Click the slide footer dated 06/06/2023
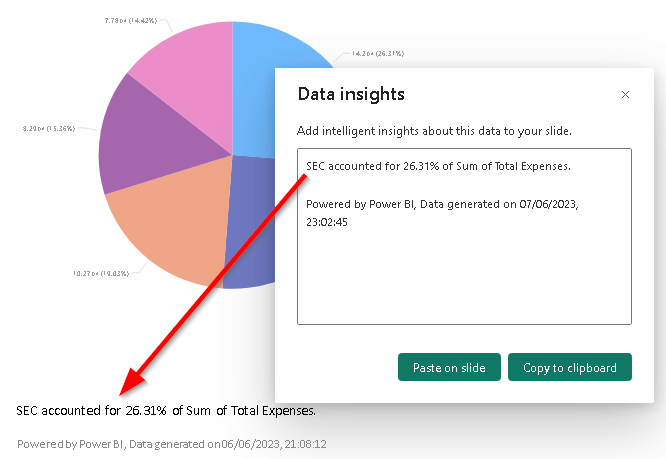Image resolution: width=666 pixels, height=459 pixels. (172, 443)
